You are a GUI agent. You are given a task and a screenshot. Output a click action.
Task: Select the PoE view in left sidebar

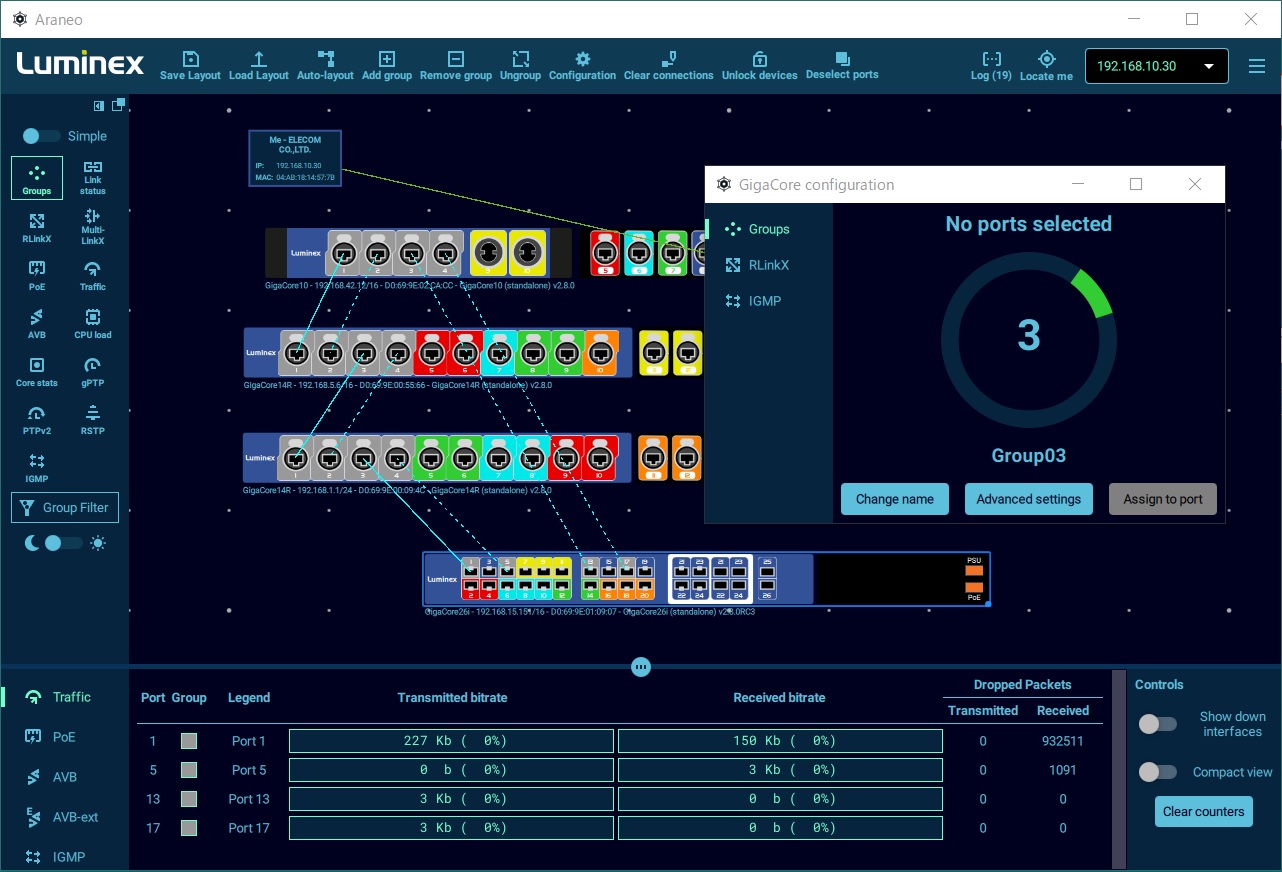(37, 274)
